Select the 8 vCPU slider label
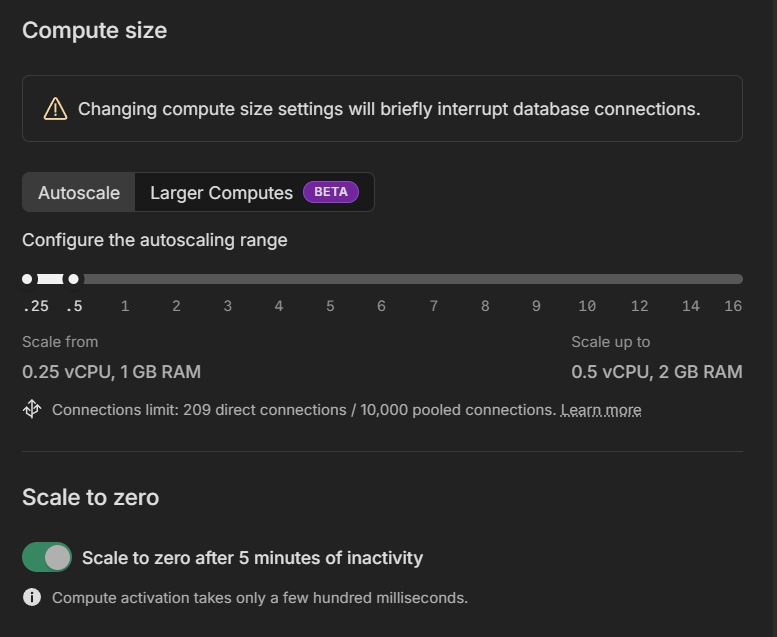Screen dimensions: 777x637 (485, 306)
